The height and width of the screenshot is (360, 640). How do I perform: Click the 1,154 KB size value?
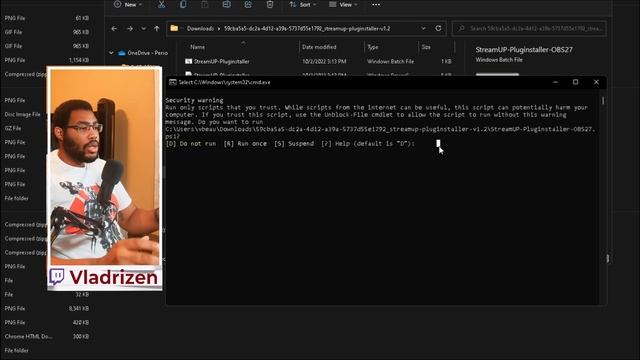(79, 60)
